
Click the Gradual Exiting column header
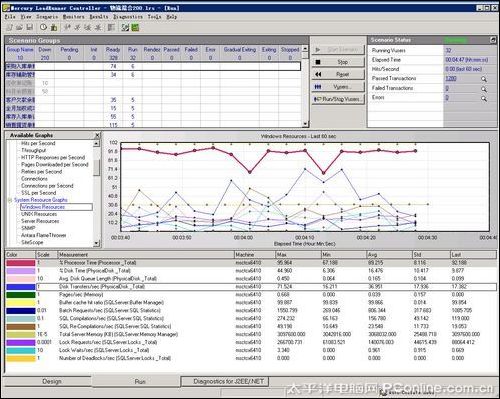(x=240, y=49)
